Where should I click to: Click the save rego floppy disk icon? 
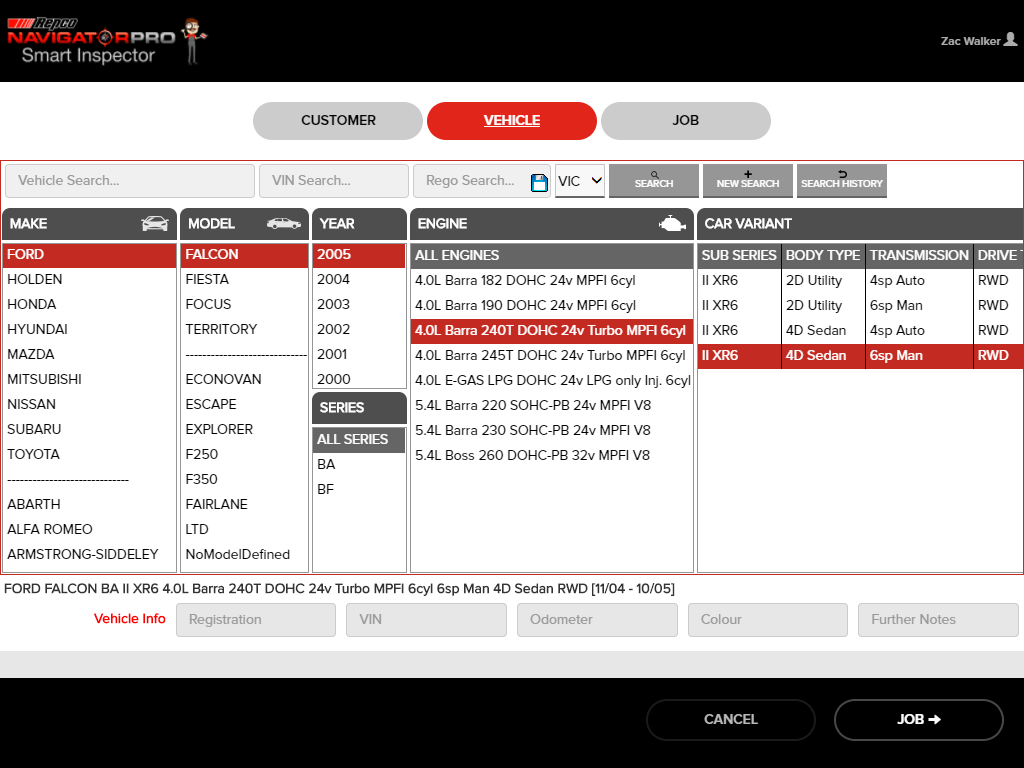point(539,182)
